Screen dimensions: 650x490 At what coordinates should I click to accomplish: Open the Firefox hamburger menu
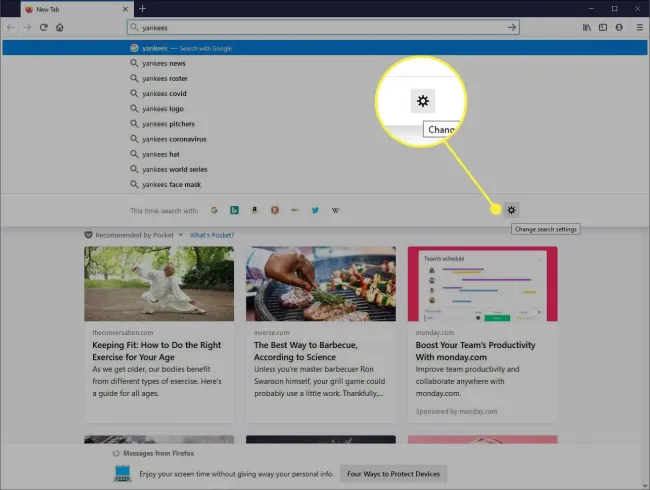pos(640,27)
